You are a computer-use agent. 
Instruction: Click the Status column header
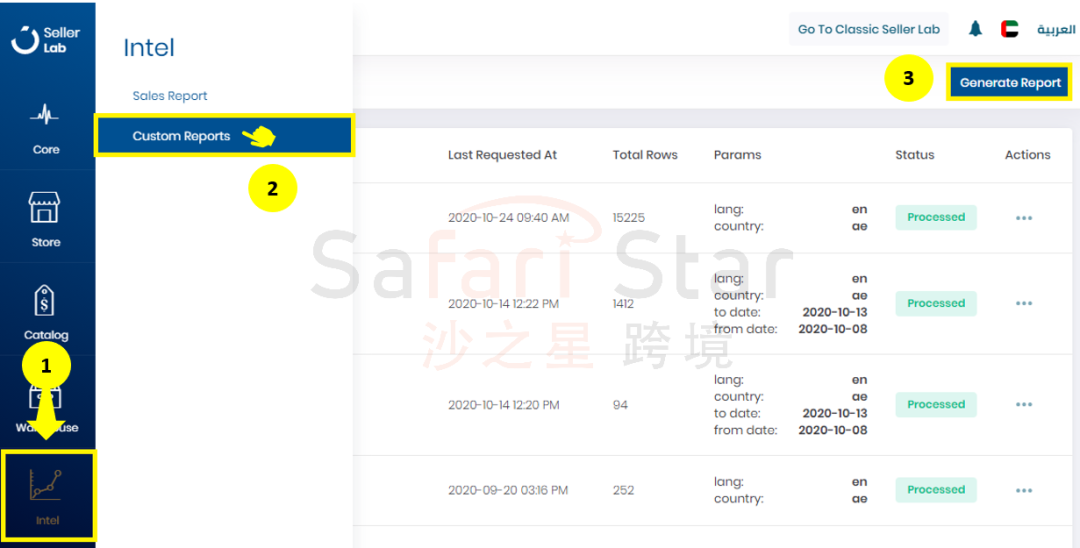coord(915,155)
